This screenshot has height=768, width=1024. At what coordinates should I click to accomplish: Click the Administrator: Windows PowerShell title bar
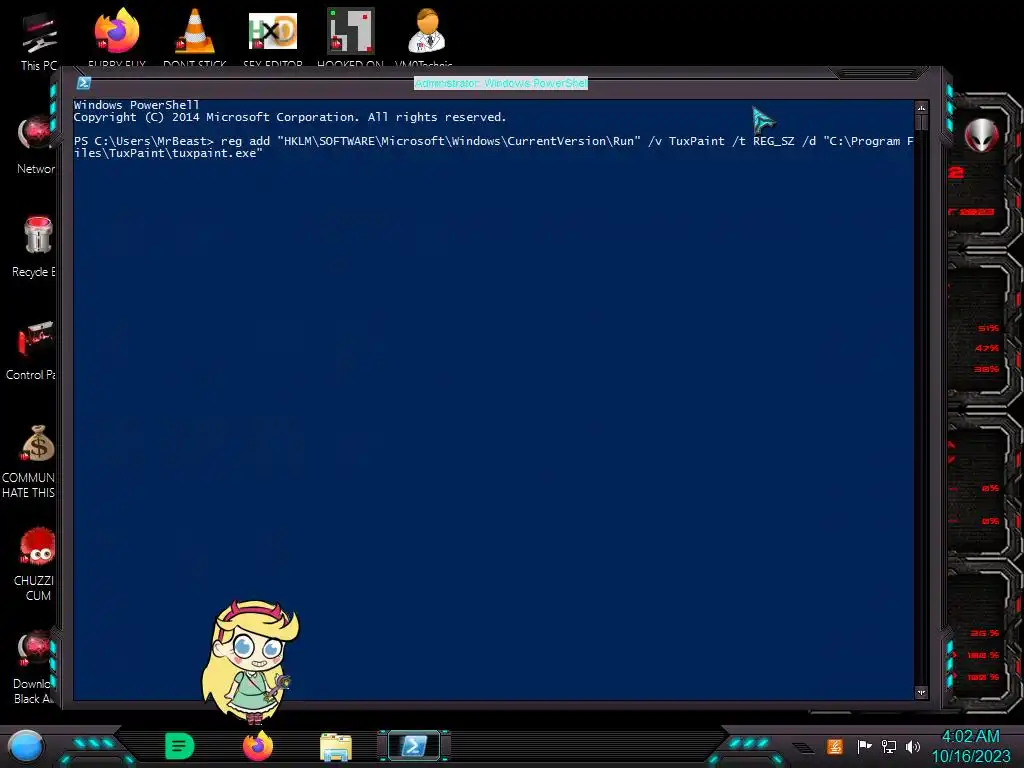[x=501, y=83]
